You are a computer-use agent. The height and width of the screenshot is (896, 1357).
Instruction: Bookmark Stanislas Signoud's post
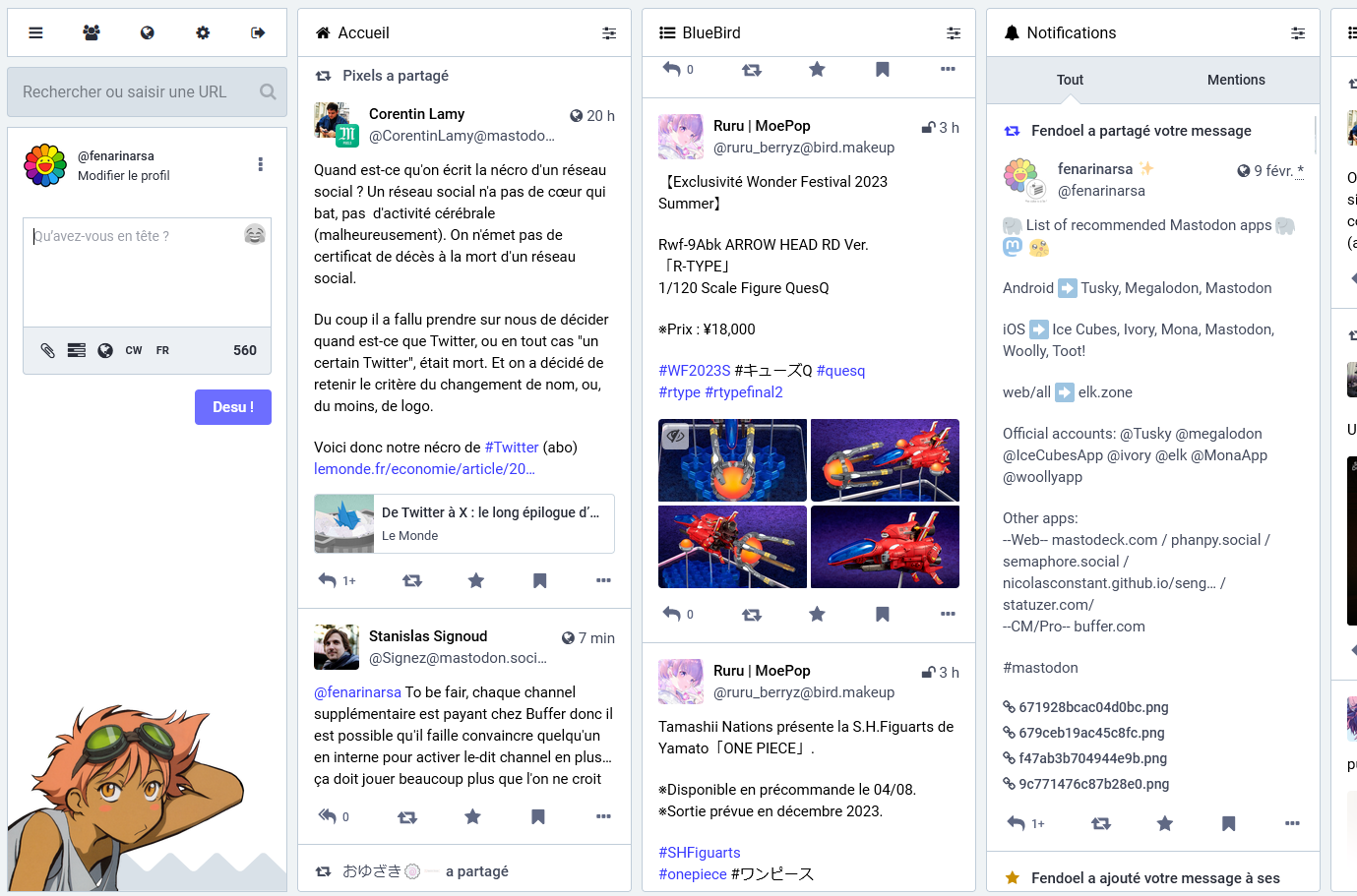click(538, 816)
